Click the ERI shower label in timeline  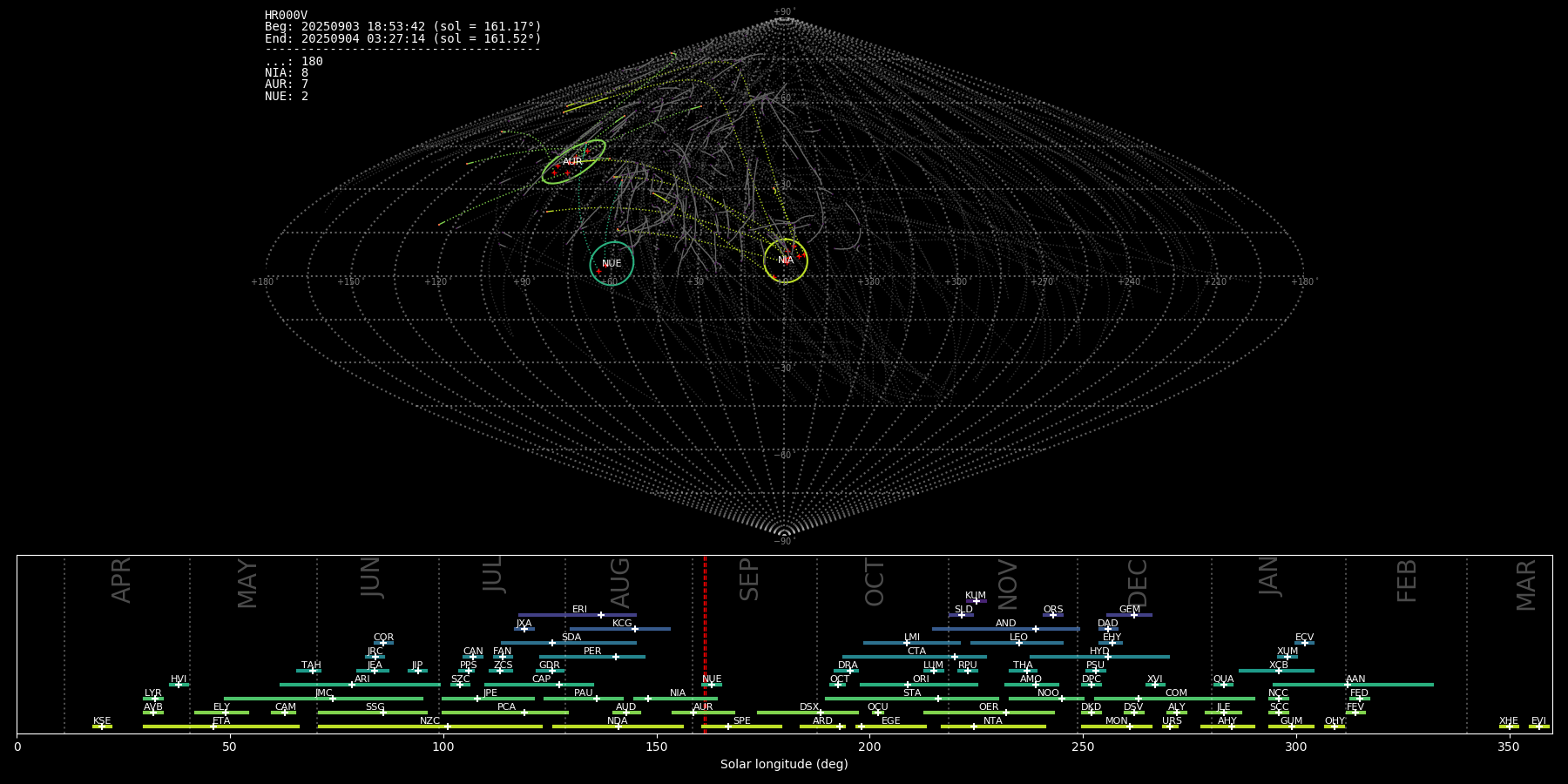coord(579,609)
